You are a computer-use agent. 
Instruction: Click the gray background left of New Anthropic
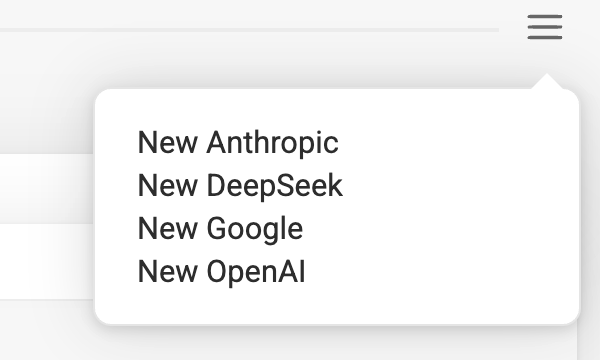click(46, 119)
